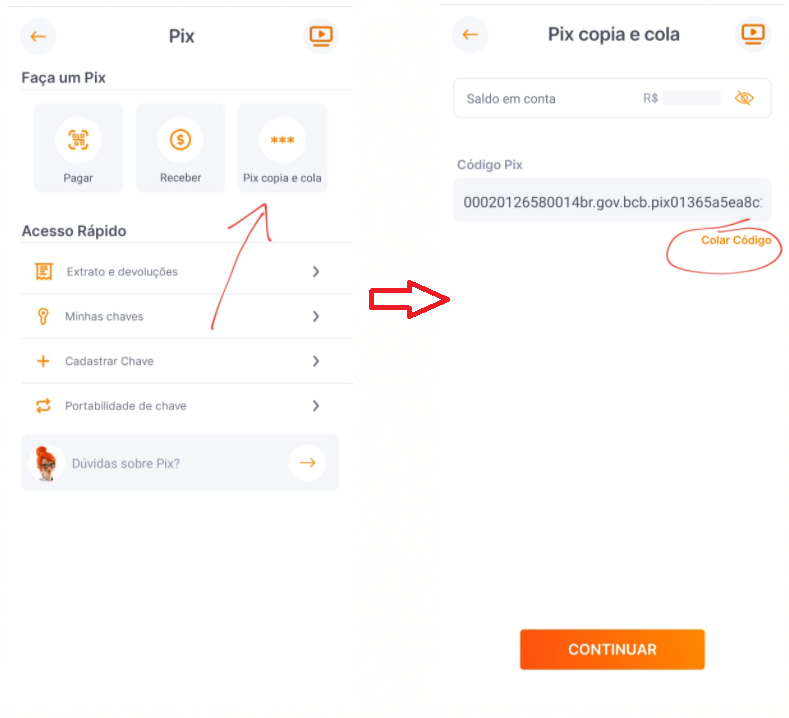The width and height of the screenshot is (789, 718).
Task: Expand Minhas chaves chevron arrow
Action: [315, 316]
